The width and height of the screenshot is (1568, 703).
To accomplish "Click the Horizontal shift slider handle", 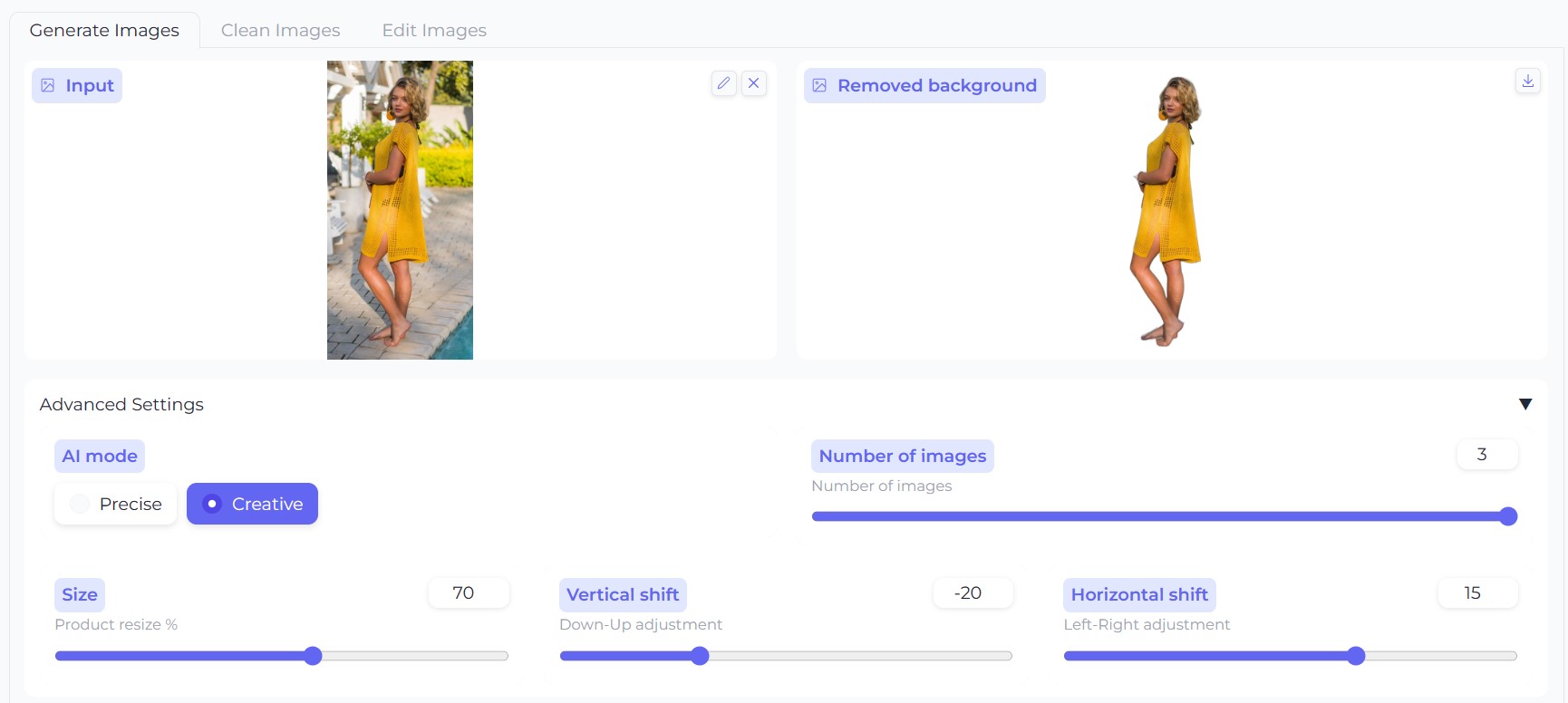I will pyautogui.click(x=1356, y=656).
